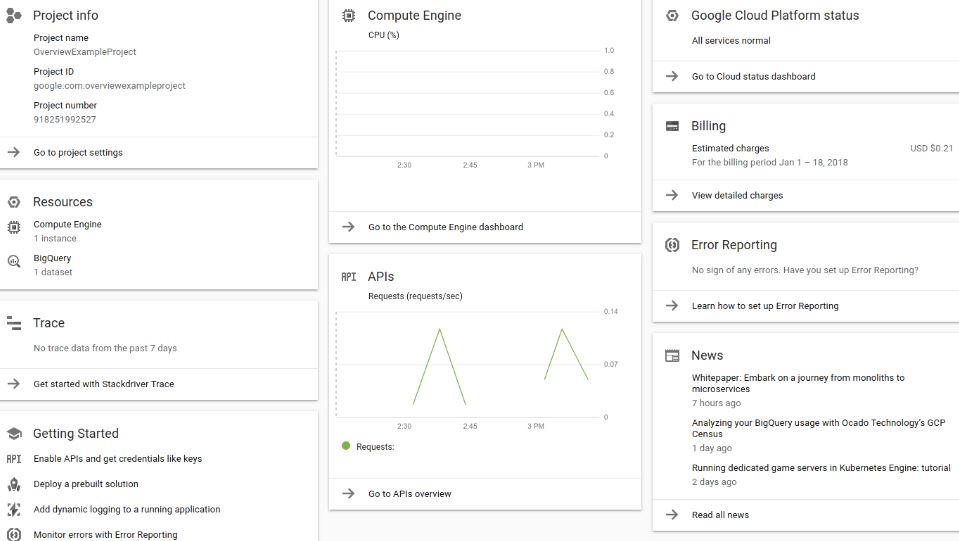Click the No sign of any errors message
The height and width of the screenshot is (541, 959).
(805, 270)
